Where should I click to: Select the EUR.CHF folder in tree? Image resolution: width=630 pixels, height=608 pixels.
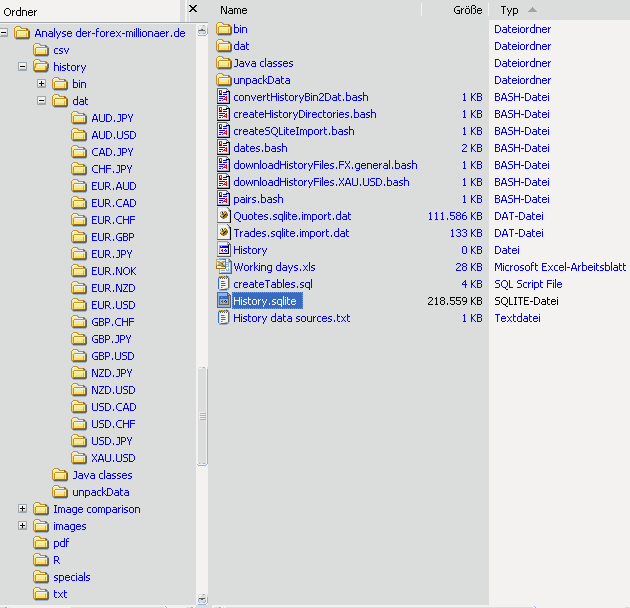click(x=113, y=220)
